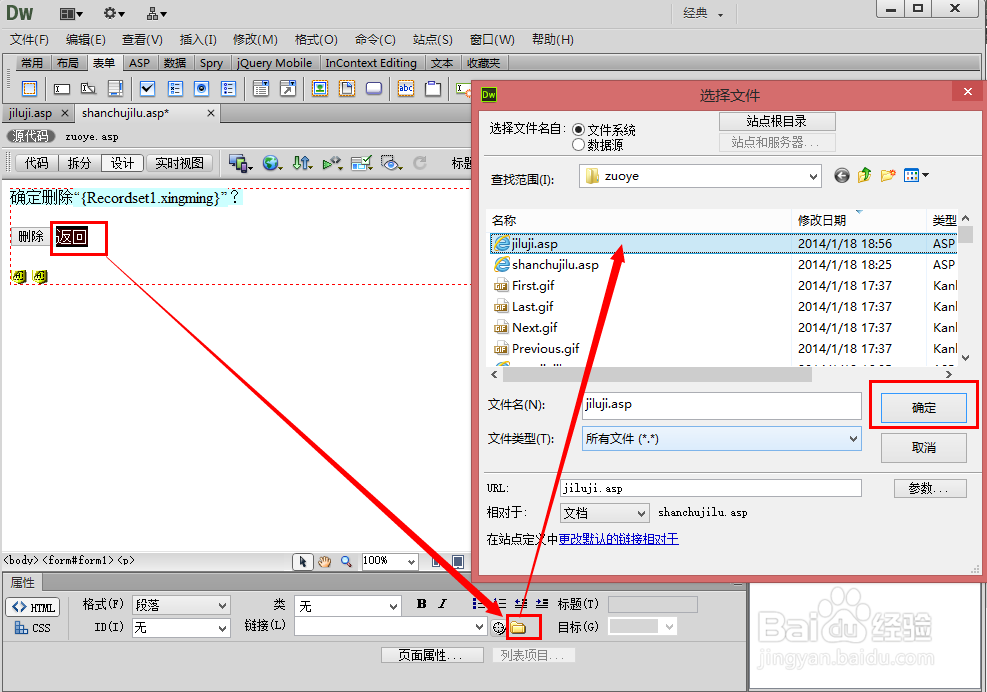Open the 类 class dropdown
This screenshot has height=692, width=987.
coord(347,606)
